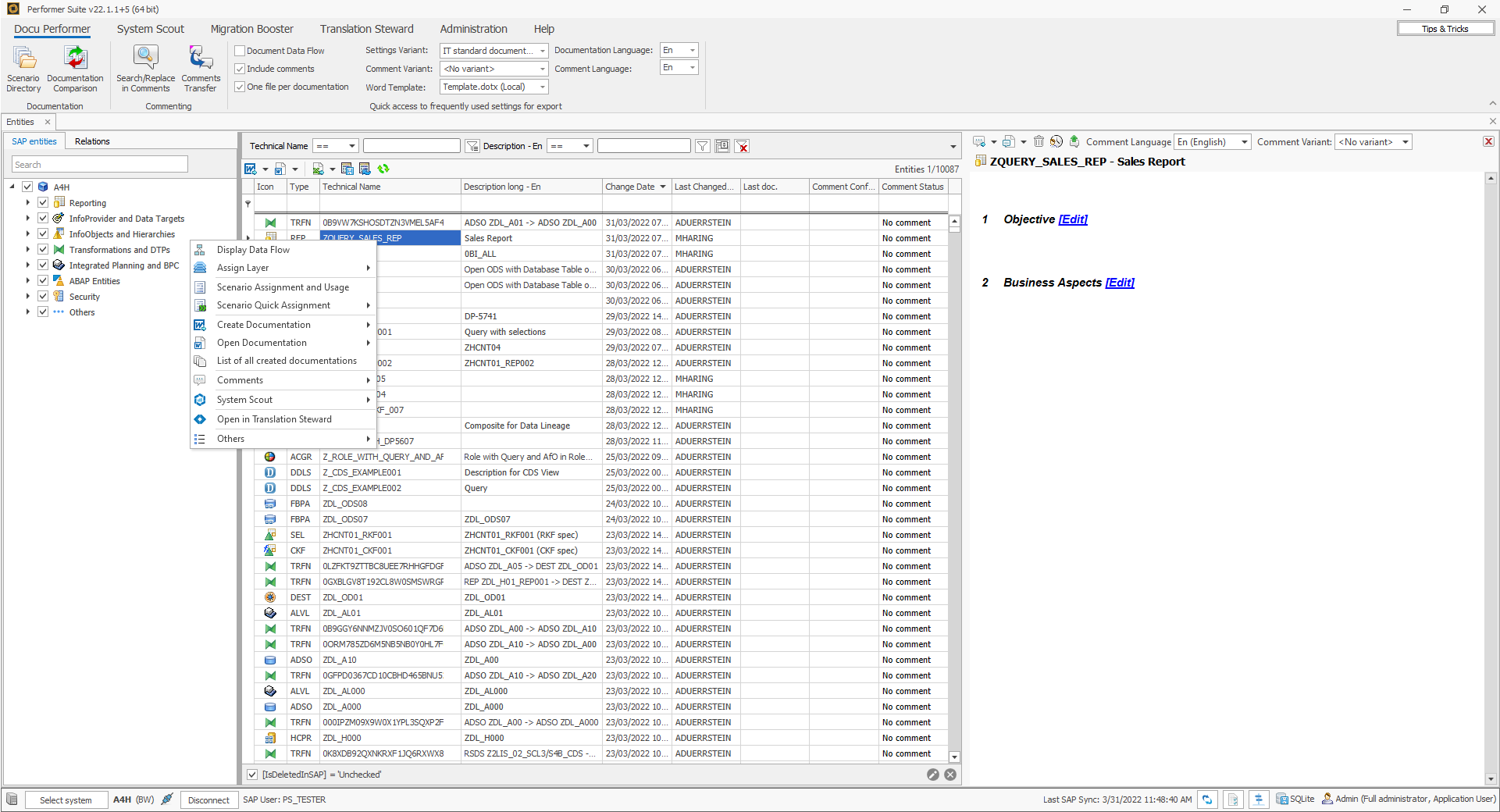This screenshot has height=812, width=1500.
Task: Uncheck the Include comments checkbox
Action: click(x=240, y=69)
